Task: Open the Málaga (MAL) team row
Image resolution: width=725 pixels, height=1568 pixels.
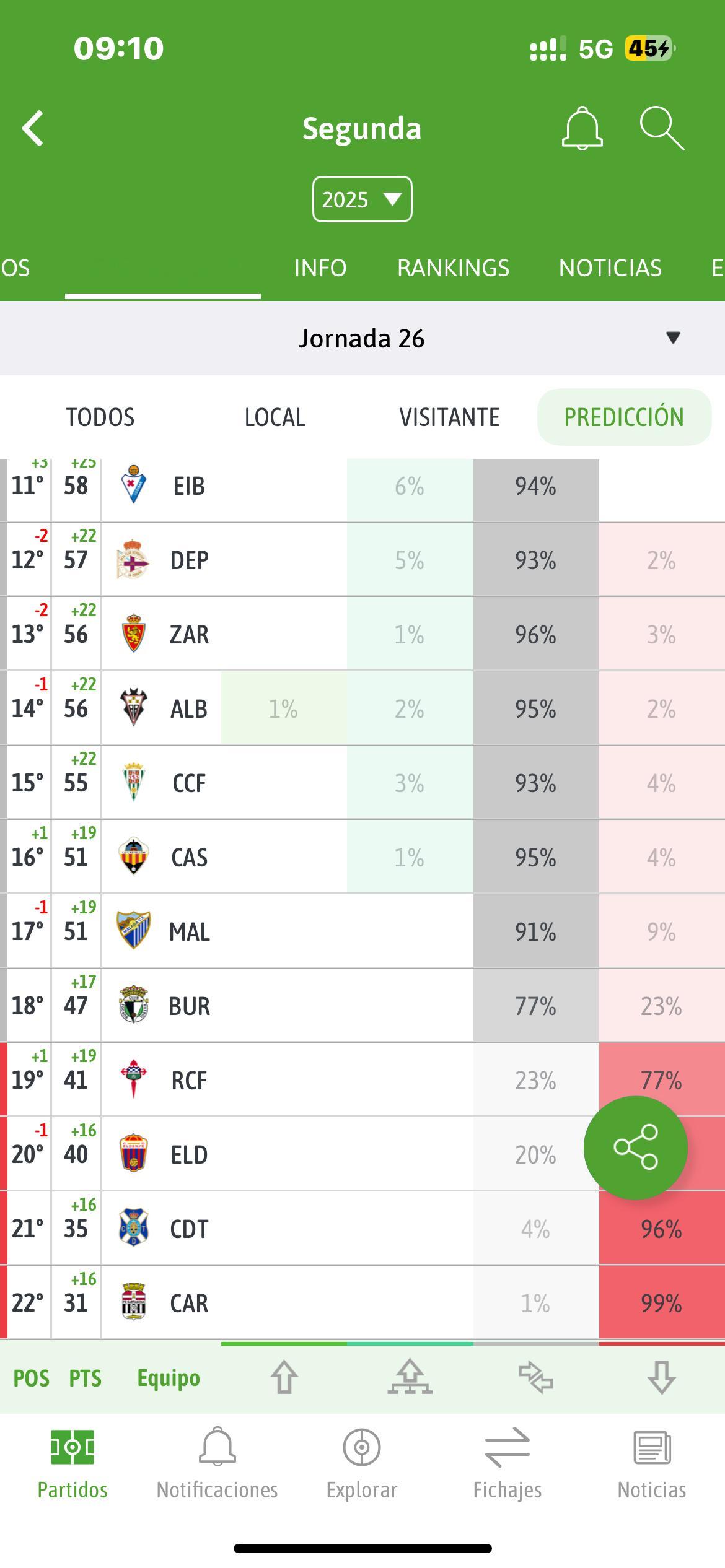Action: pos(362,931)
